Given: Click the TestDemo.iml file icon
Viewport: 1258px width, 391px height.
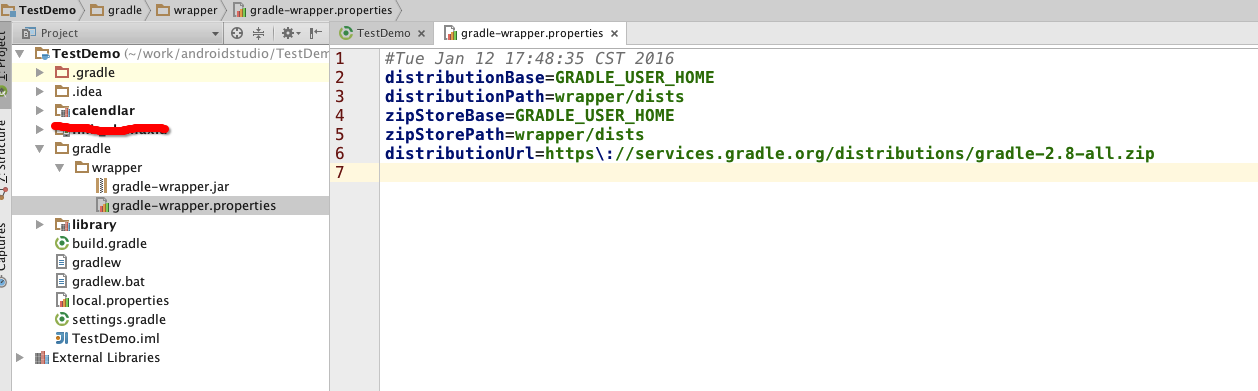Looking at the screenshot, I should (61, 338).
